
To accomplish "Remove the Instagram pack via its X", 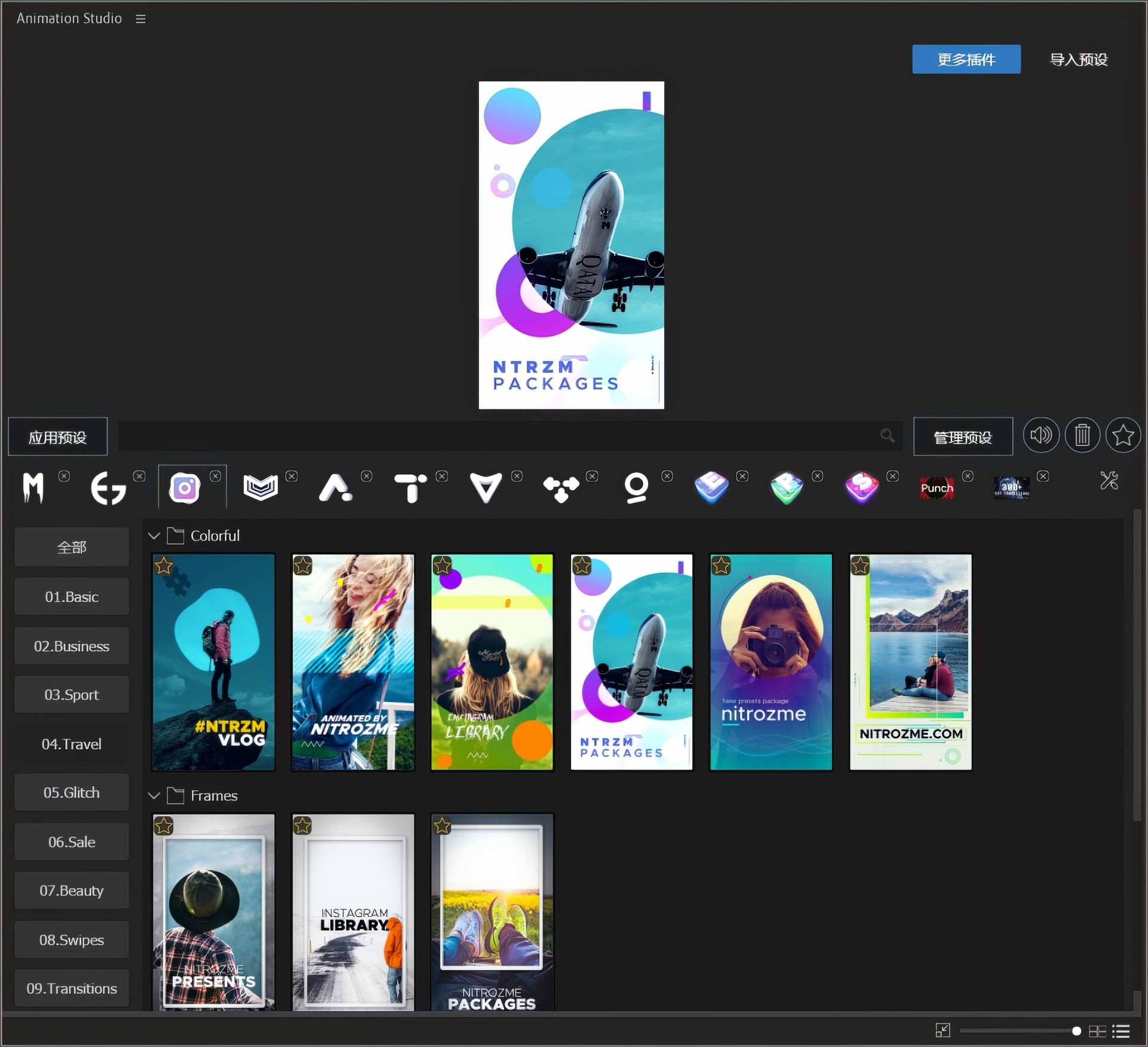I will tap(215, 476).
